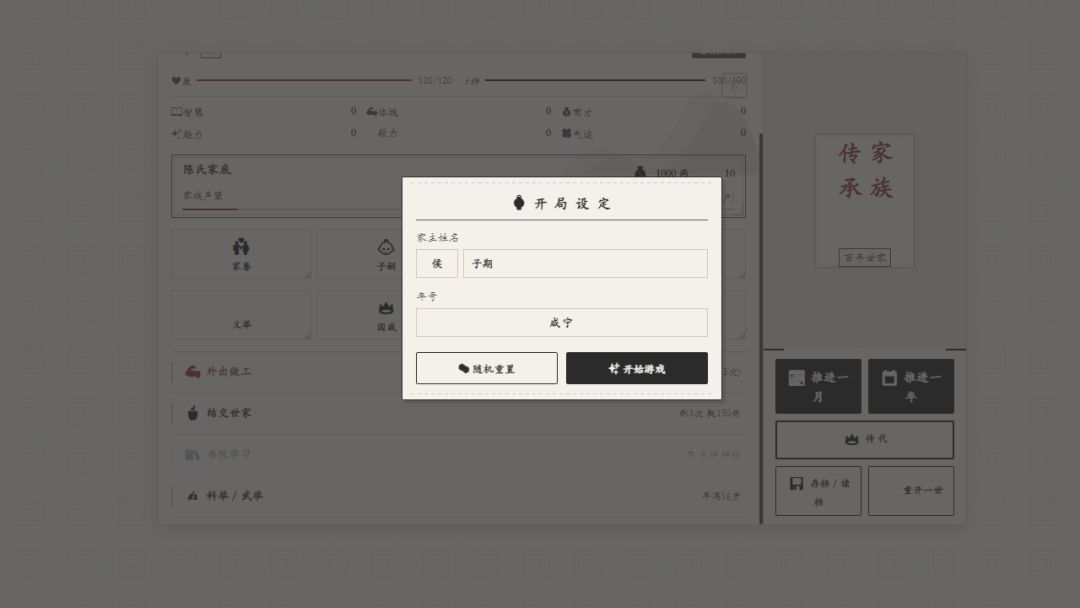Viewport: 1080px width, 608px height.
Task: Click the family icon on 家眷 card
Action: click(x=241, y=246)
